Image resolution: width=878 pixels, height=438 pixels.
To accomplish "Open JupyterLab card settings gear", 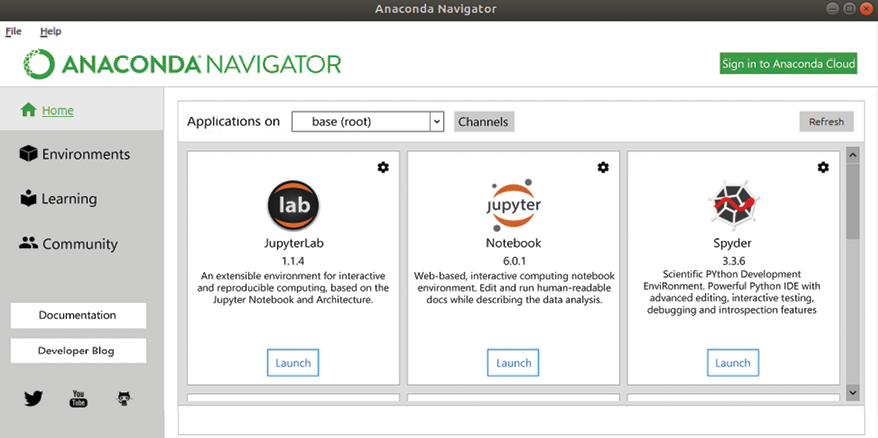I will point(383,167).
